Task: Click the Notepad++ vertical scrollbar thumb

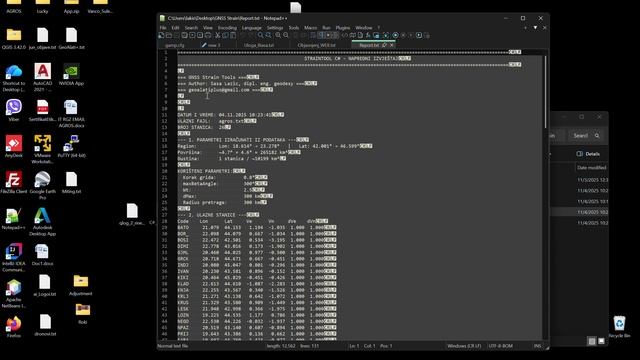Action: tap(545, 91)
